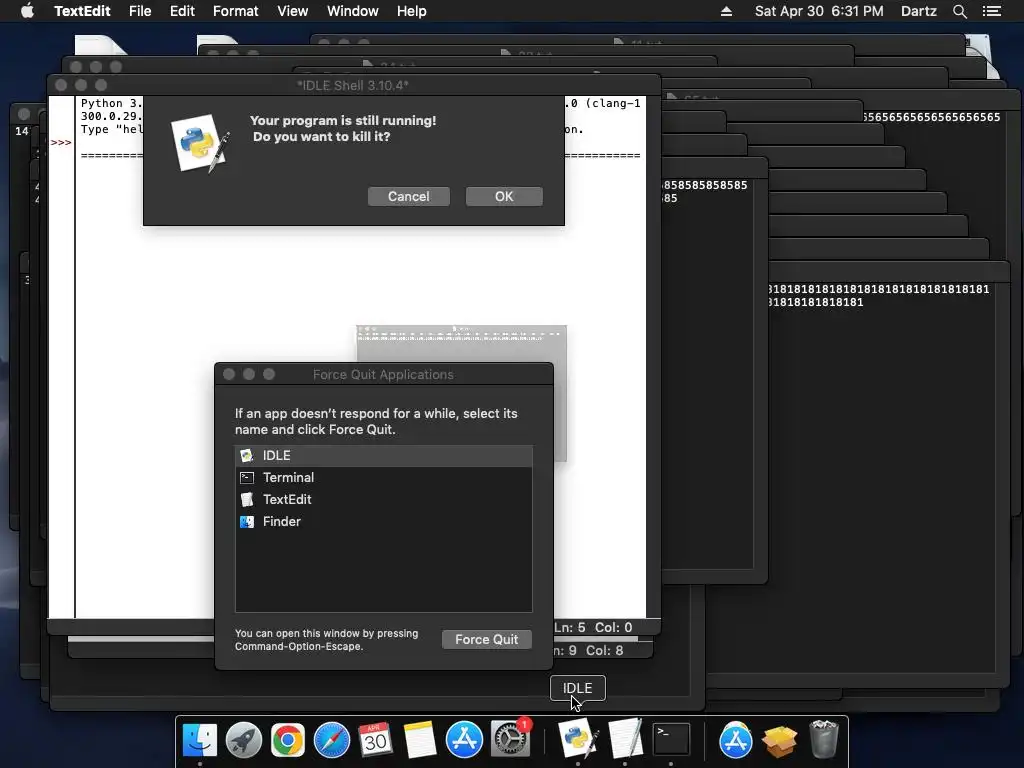
Task: Close the IDLE Shell window
Action: pyautogui.click(x=61, y=85)
